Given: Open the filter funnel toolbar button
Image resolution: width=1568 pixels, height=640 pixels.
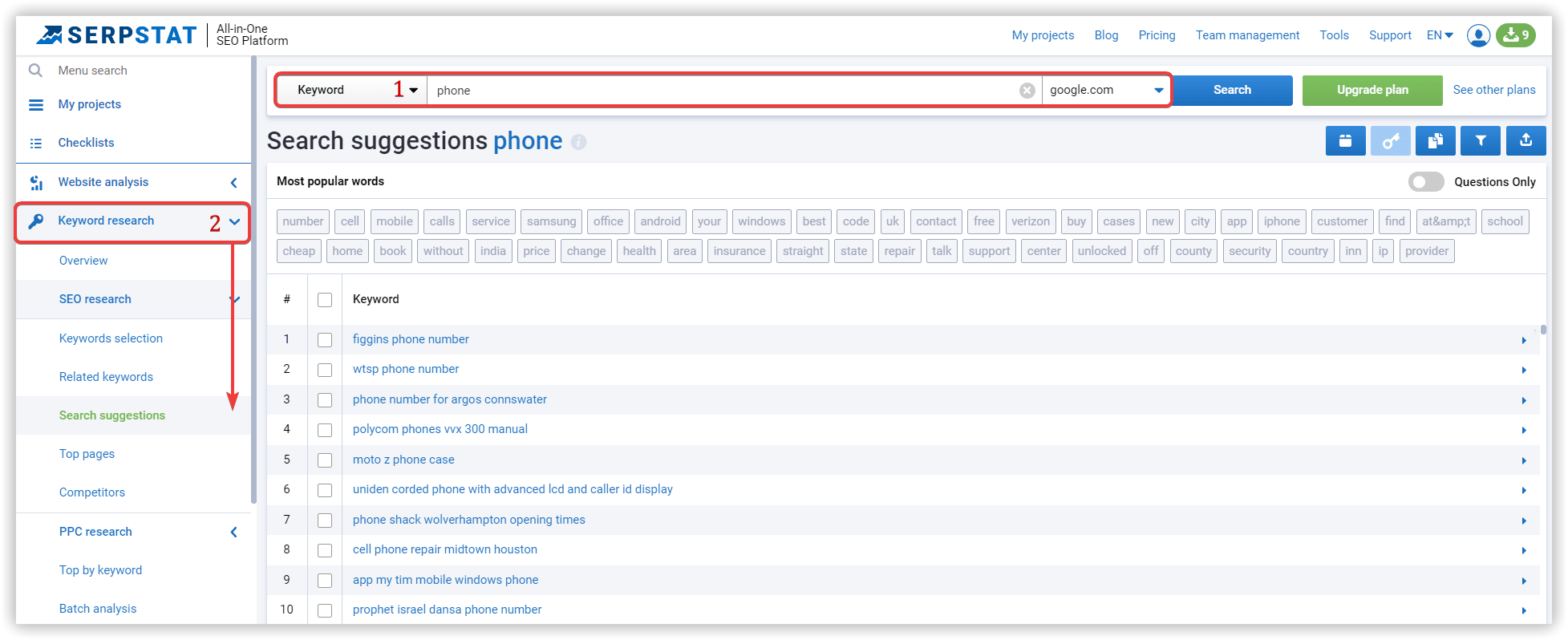Looking at the screenshot, I should click(1480, 141).
